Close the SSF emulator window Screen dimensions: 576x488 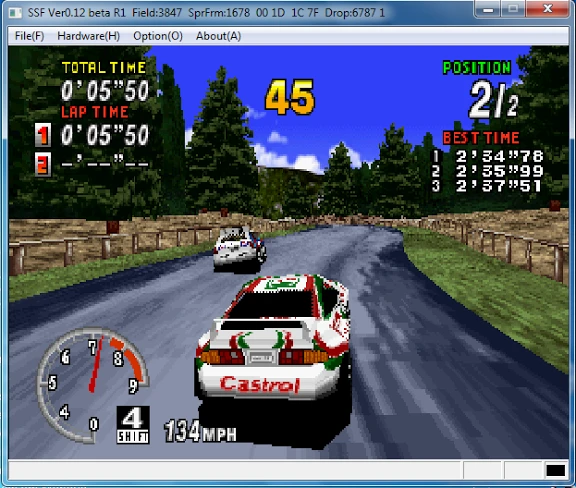[x=548, y=9]
